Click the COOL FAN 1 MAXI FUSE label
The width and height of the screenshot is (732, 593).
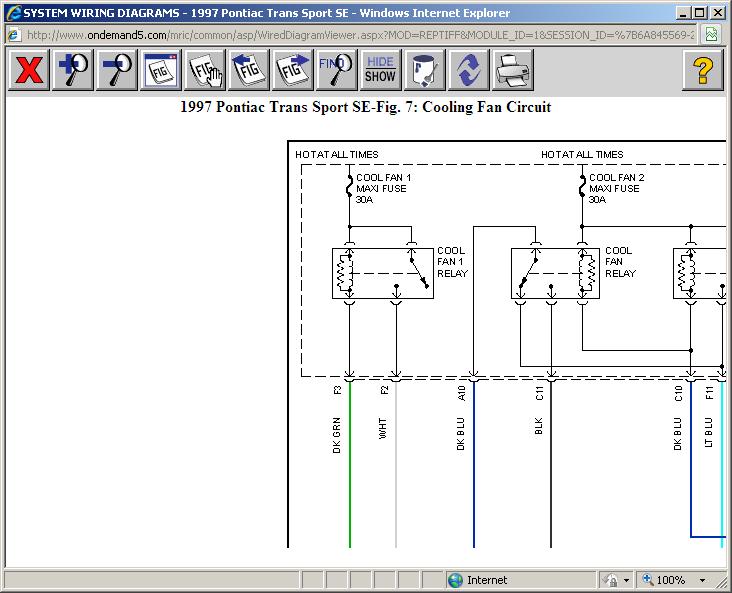(383, 188)
